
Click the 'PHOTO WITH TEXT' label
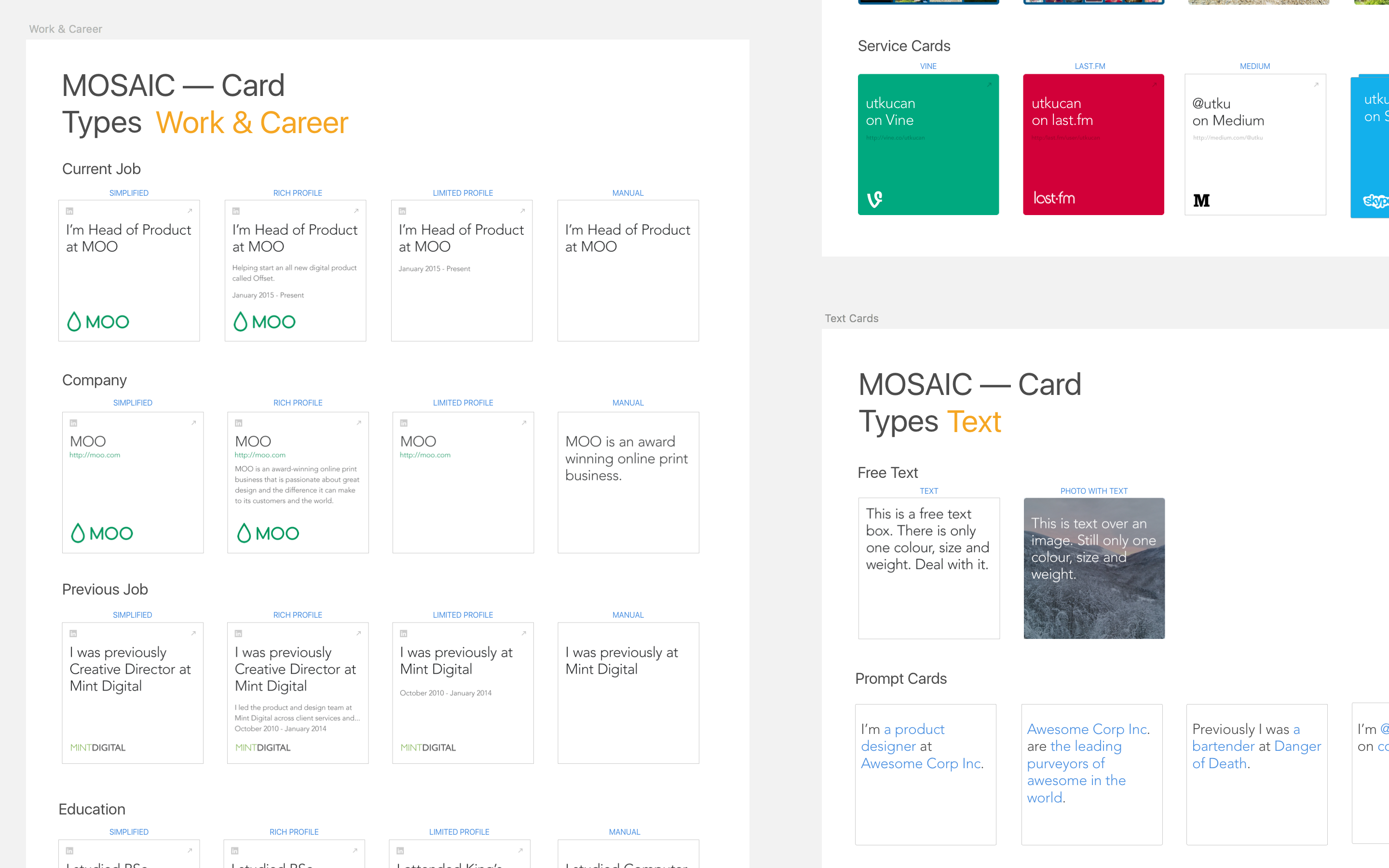[1094, 491]
